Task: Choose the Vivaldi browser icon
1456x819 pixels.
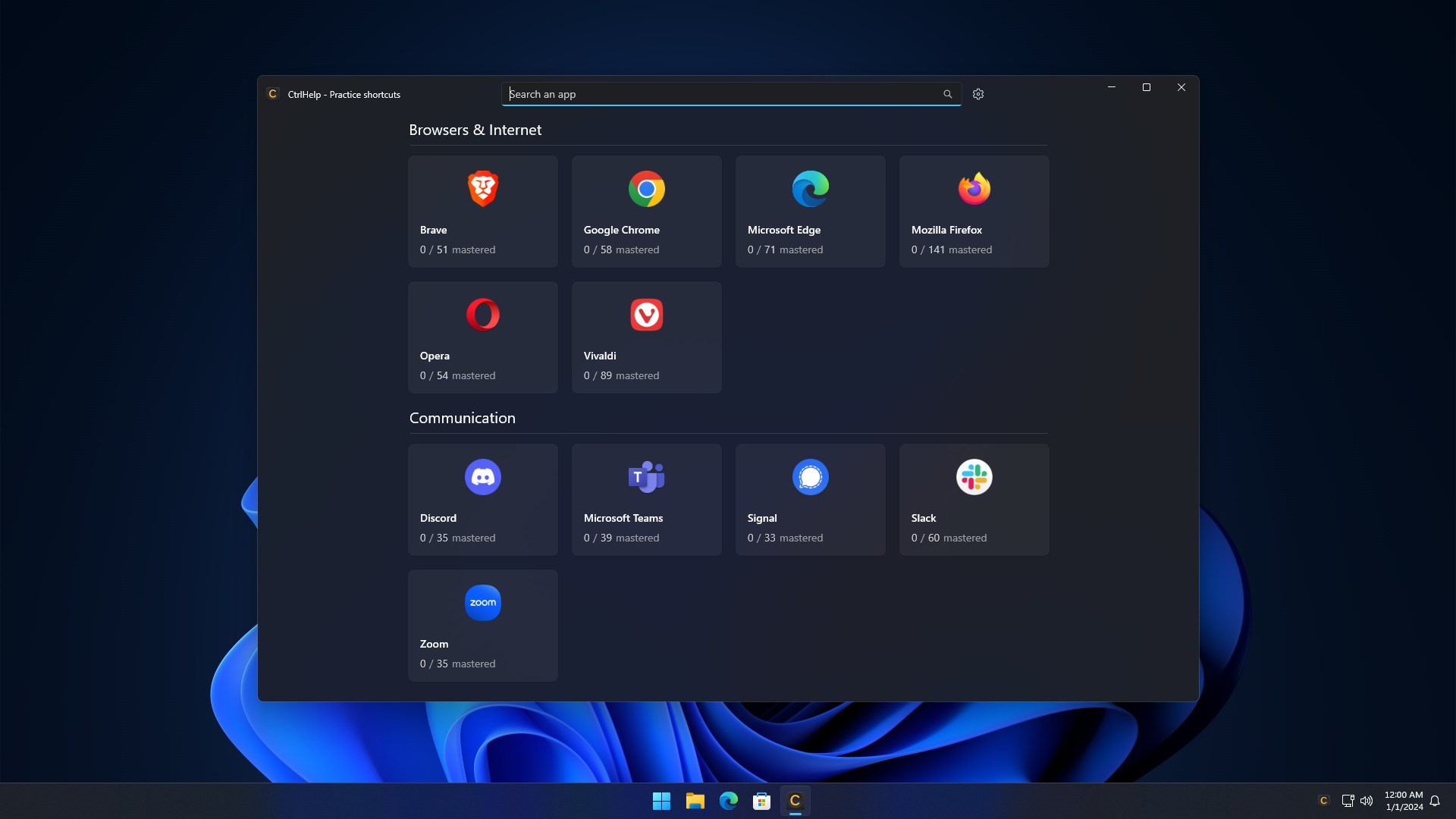Action: tap(646, 315)
